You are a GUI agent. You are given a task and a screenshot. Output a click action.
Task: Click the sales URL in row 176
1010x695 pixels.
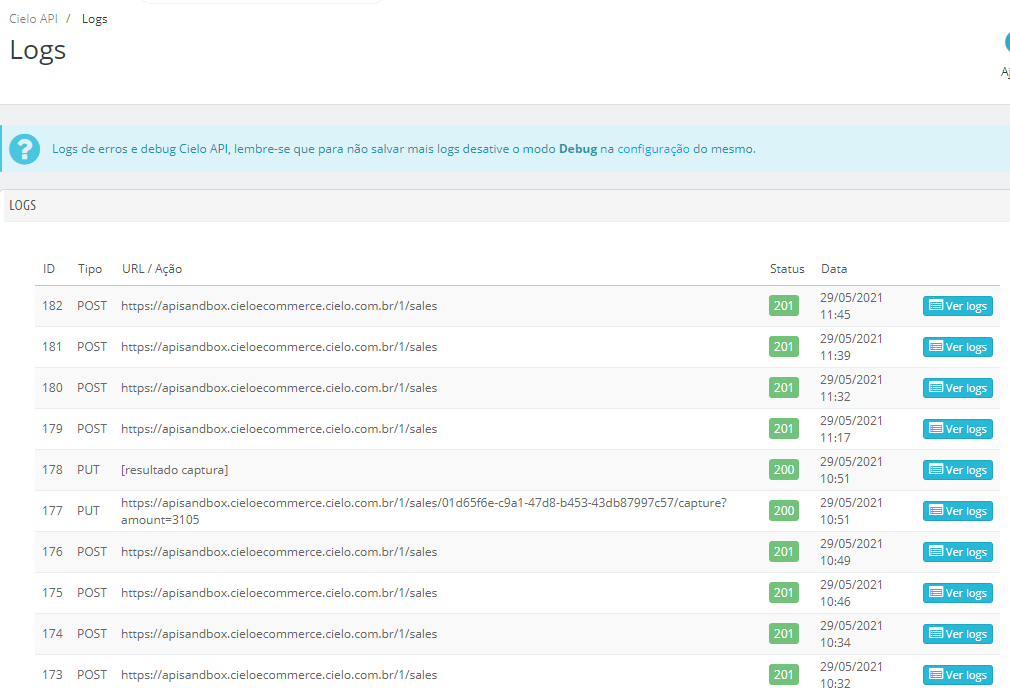tap(279, 552)
